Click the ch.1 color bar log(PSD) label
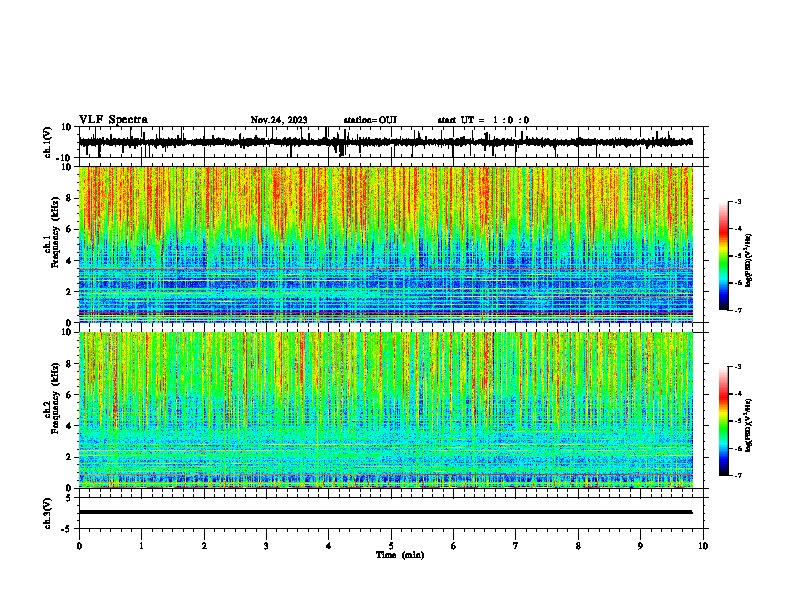The image size is (792, 612). coord(748,261)
